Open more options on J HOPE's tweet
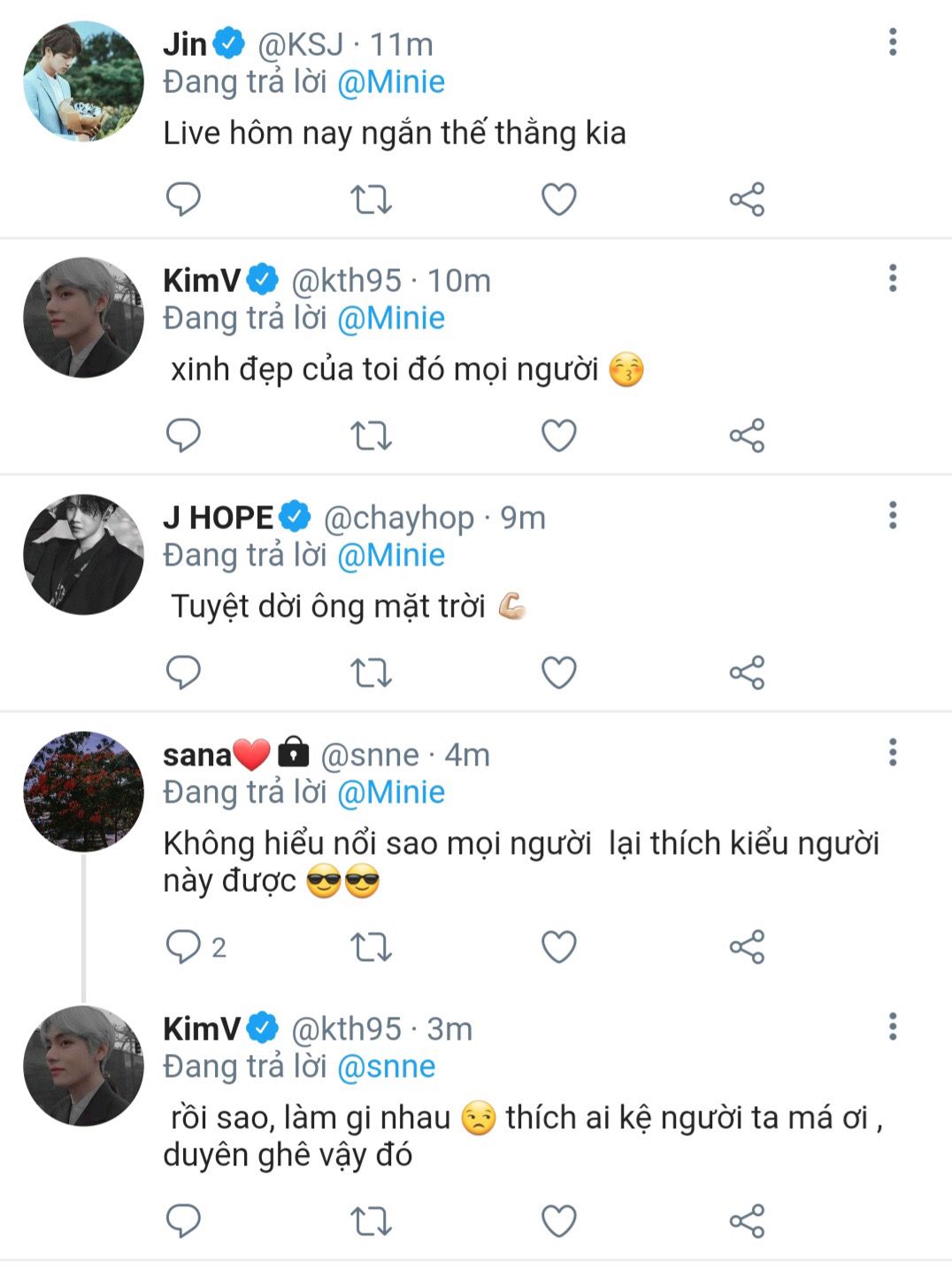The width and height of the screenshot is (952, 1269). pos(892,515)
